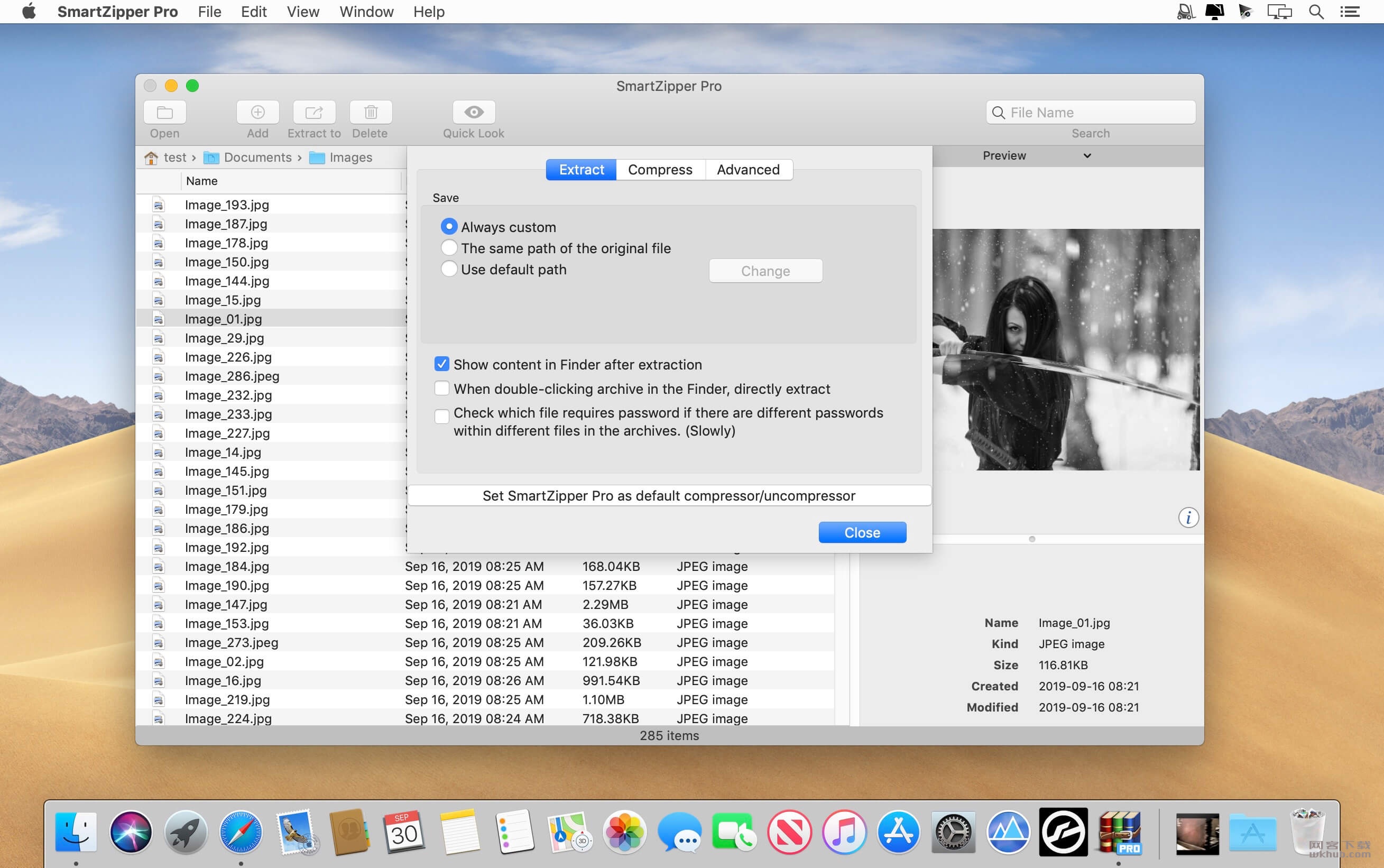The height and width of the screenshot is (868, 1384).
Task: Click the File Name search field
Action: click(x=1091, y=112)
